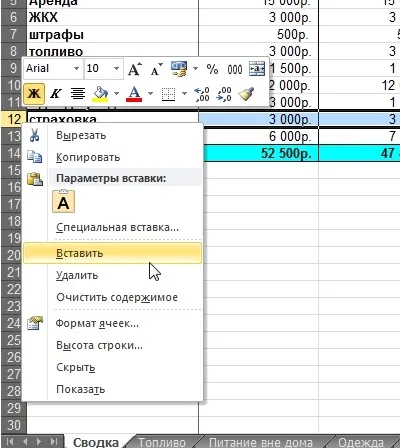The height and width of the screenshot is (448, 400).
Task: Choose Скрыть to hide row
Action: (x=112, y=367)
